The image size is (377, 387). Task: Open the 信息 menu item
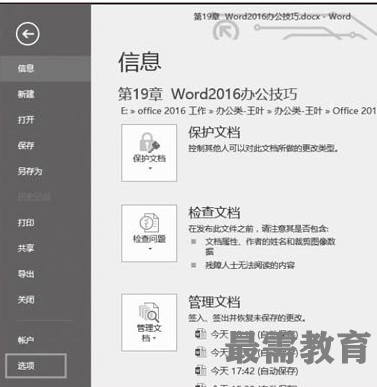45,69
